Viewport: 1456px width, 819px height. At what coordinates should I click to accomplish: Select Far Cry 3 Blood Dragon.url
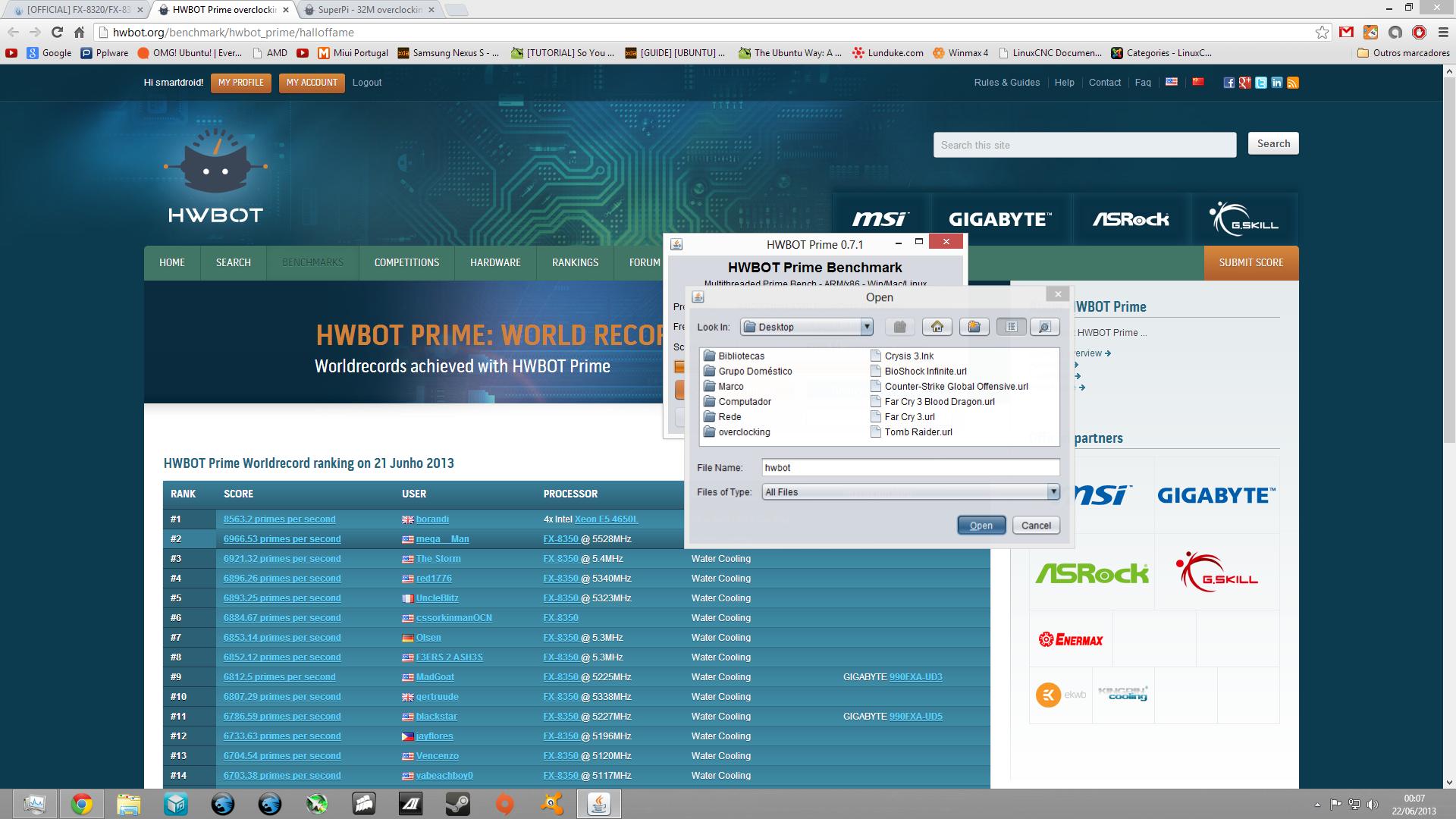[933, 401]
